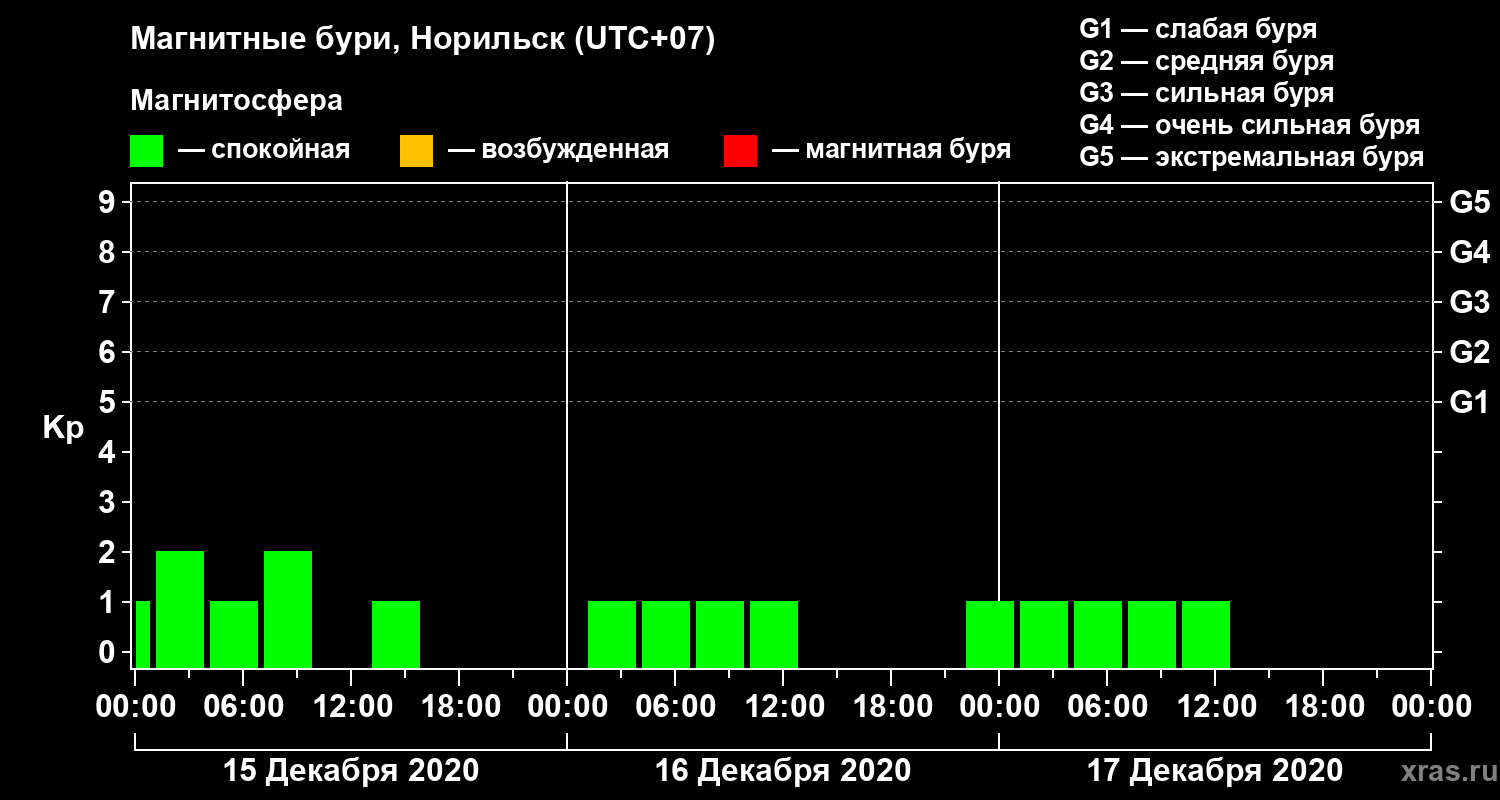The width and height of the screenshot is (1500, 800).
Task: Click the G3 label on right axis
Action: click(1470, 302)
